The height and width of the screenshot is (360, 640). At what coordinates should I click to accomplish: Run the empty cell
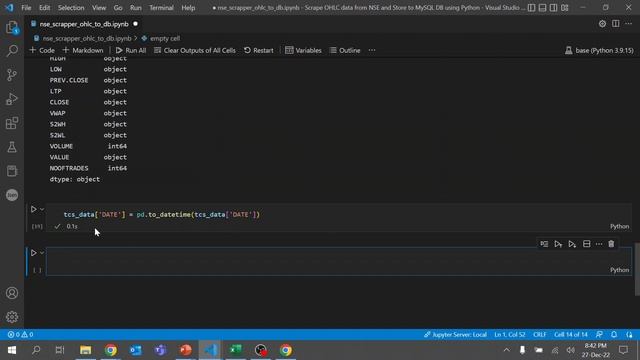click(33, 253)
